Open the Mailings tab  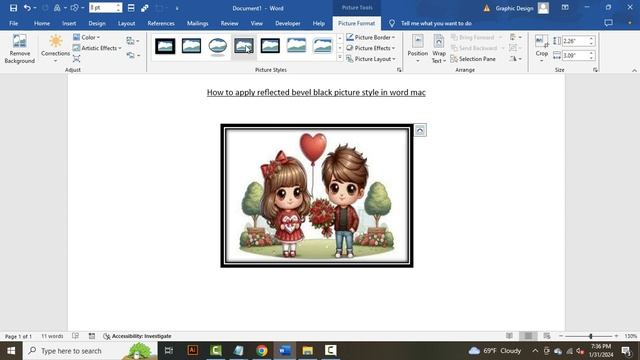(198, 23)
